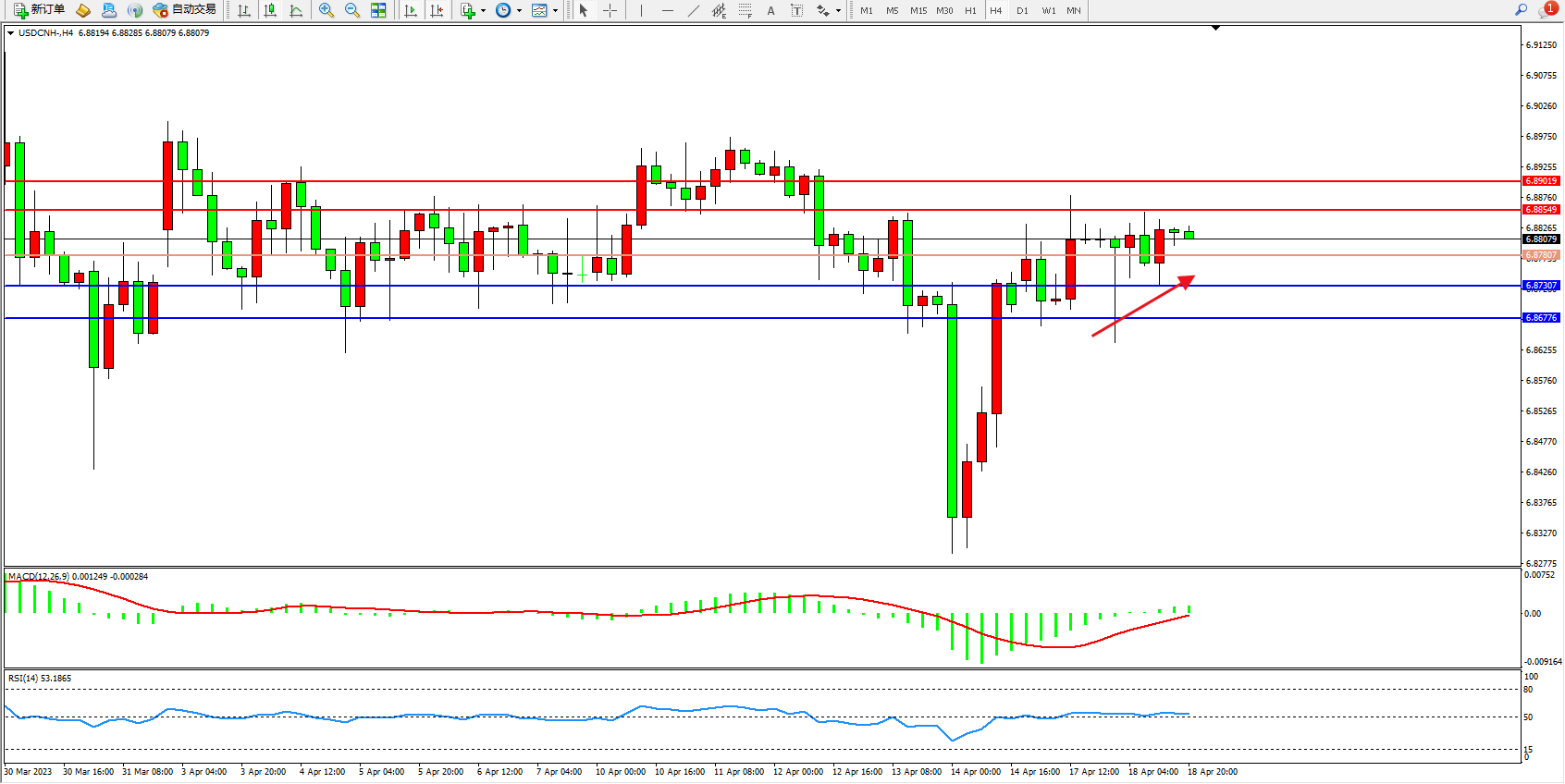Open the indicators list dropdown arrow

[483, 11]
